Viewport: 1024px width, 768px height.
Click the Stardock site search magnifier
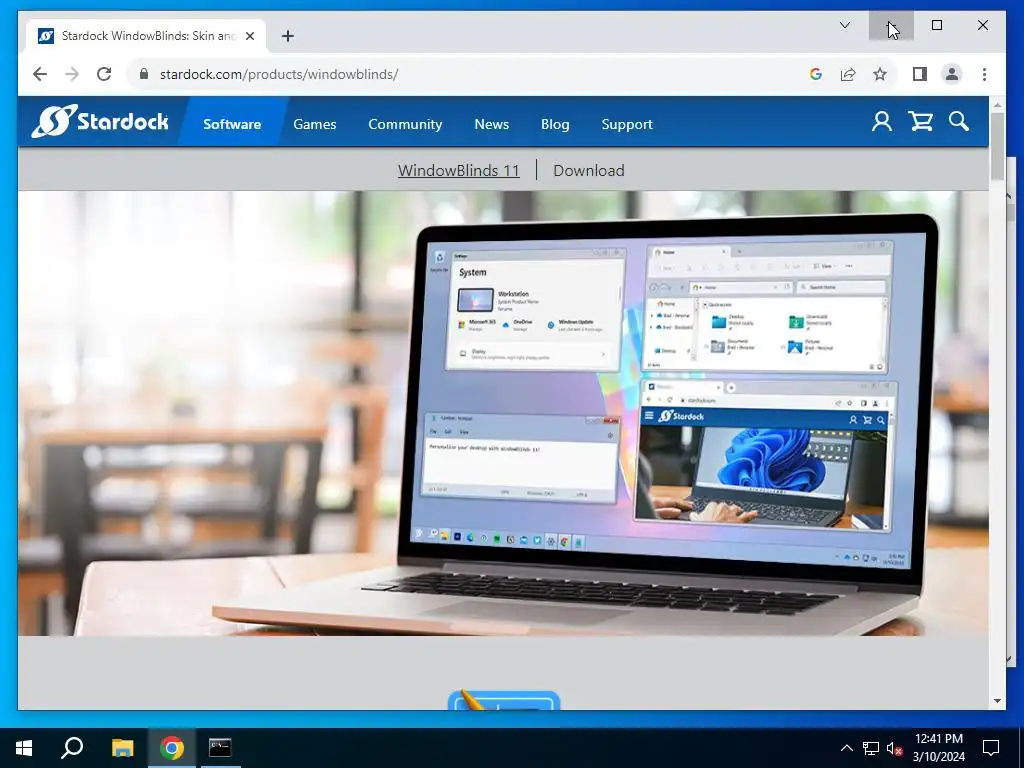(x=959, y=121)
